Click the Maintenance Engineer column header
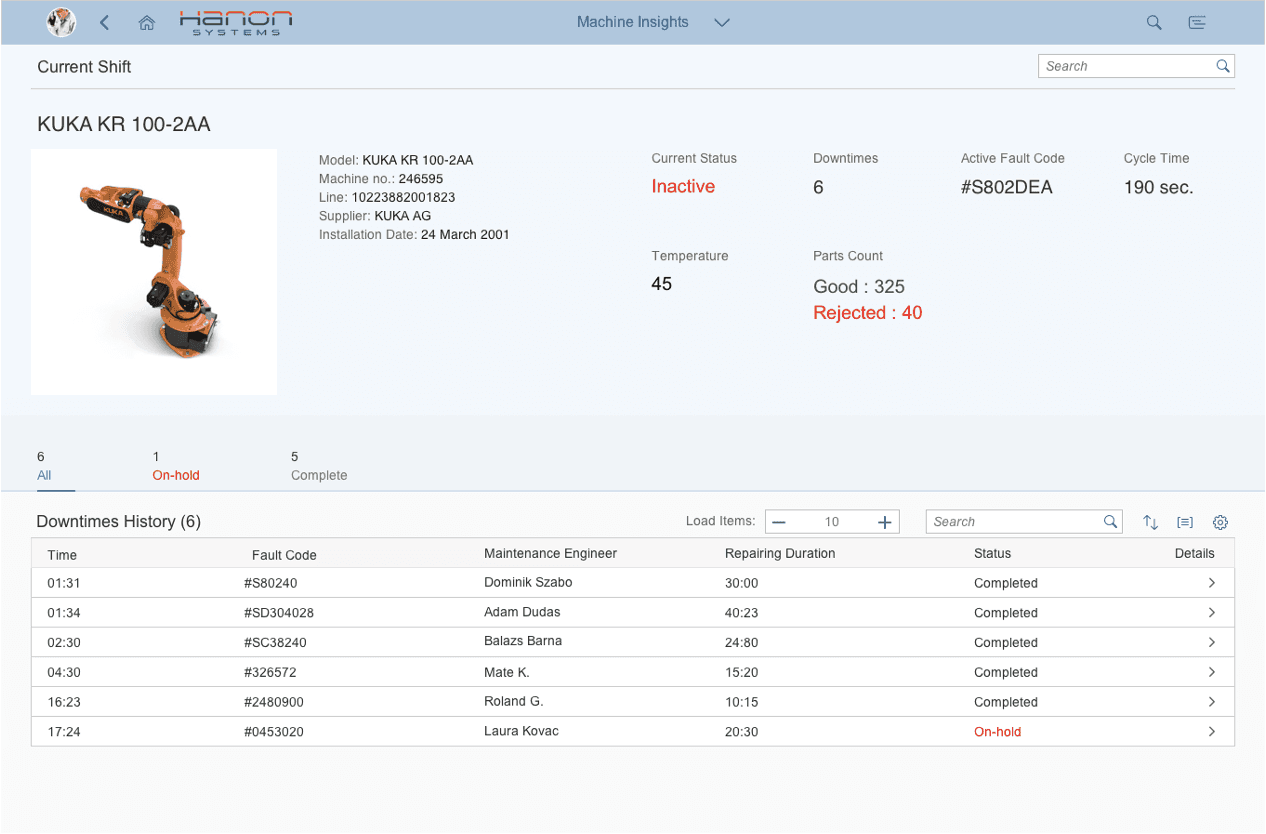The width and height of the screenshot is (1266, 834). coord(551,553)
